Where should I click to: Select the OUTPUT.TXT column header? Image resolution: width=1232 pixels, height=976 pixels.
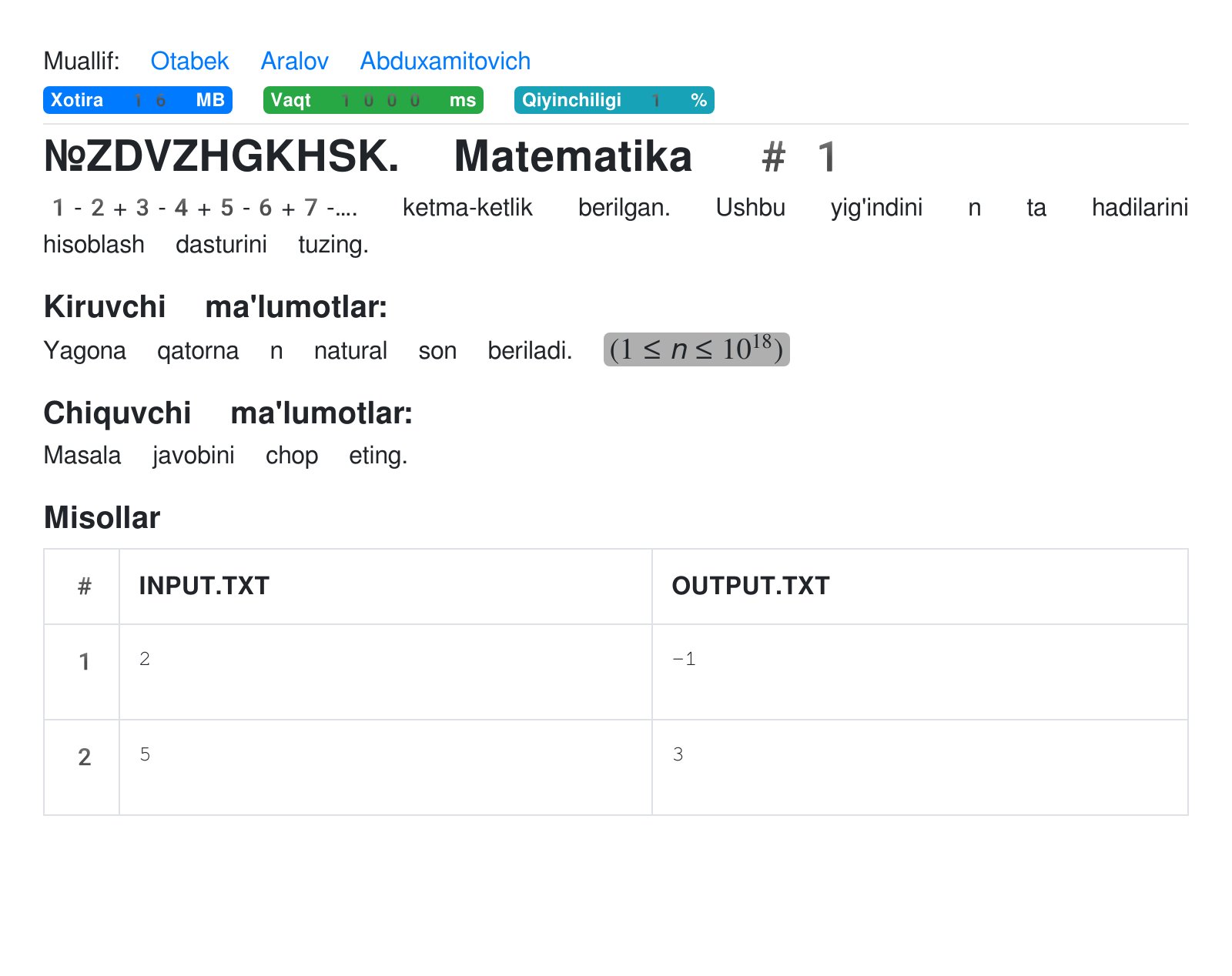(x=751, y=585)
